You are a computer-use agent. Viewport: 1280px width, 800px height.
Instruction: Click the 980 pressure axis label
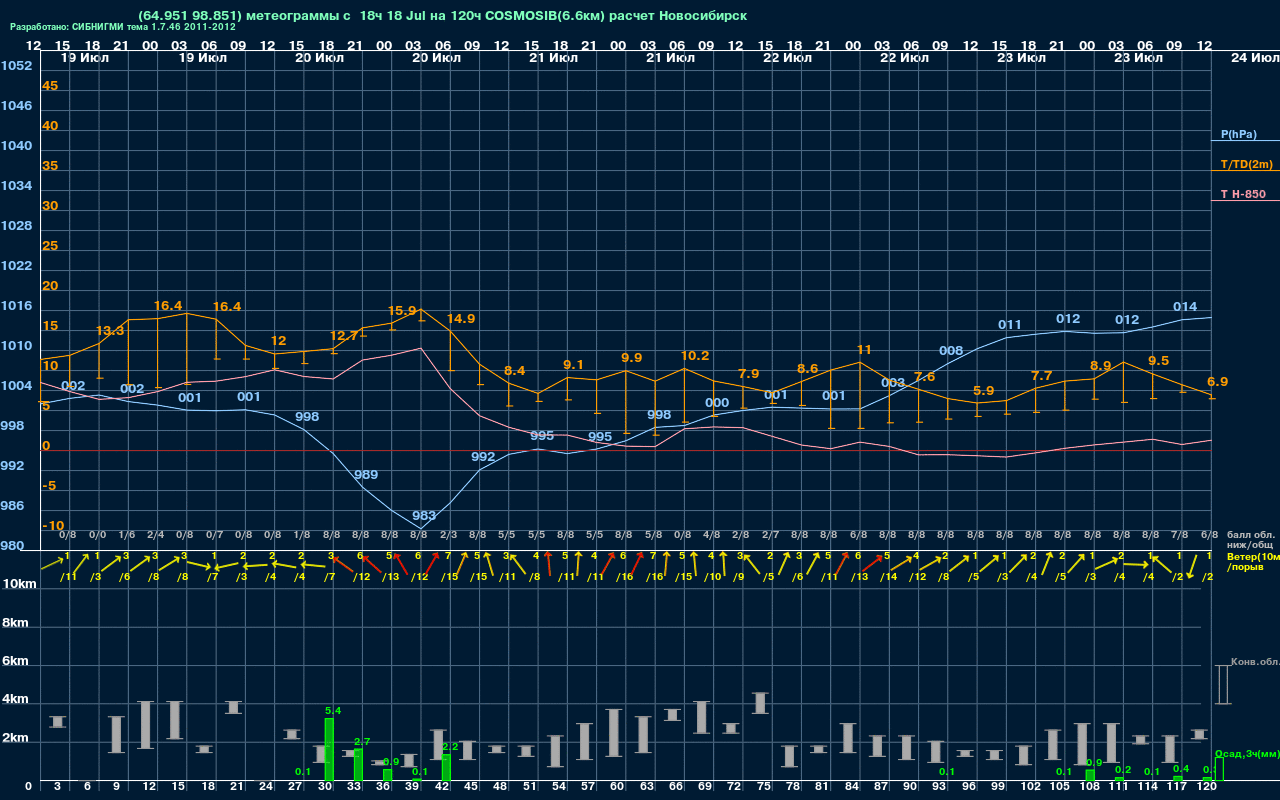point(12,546)
